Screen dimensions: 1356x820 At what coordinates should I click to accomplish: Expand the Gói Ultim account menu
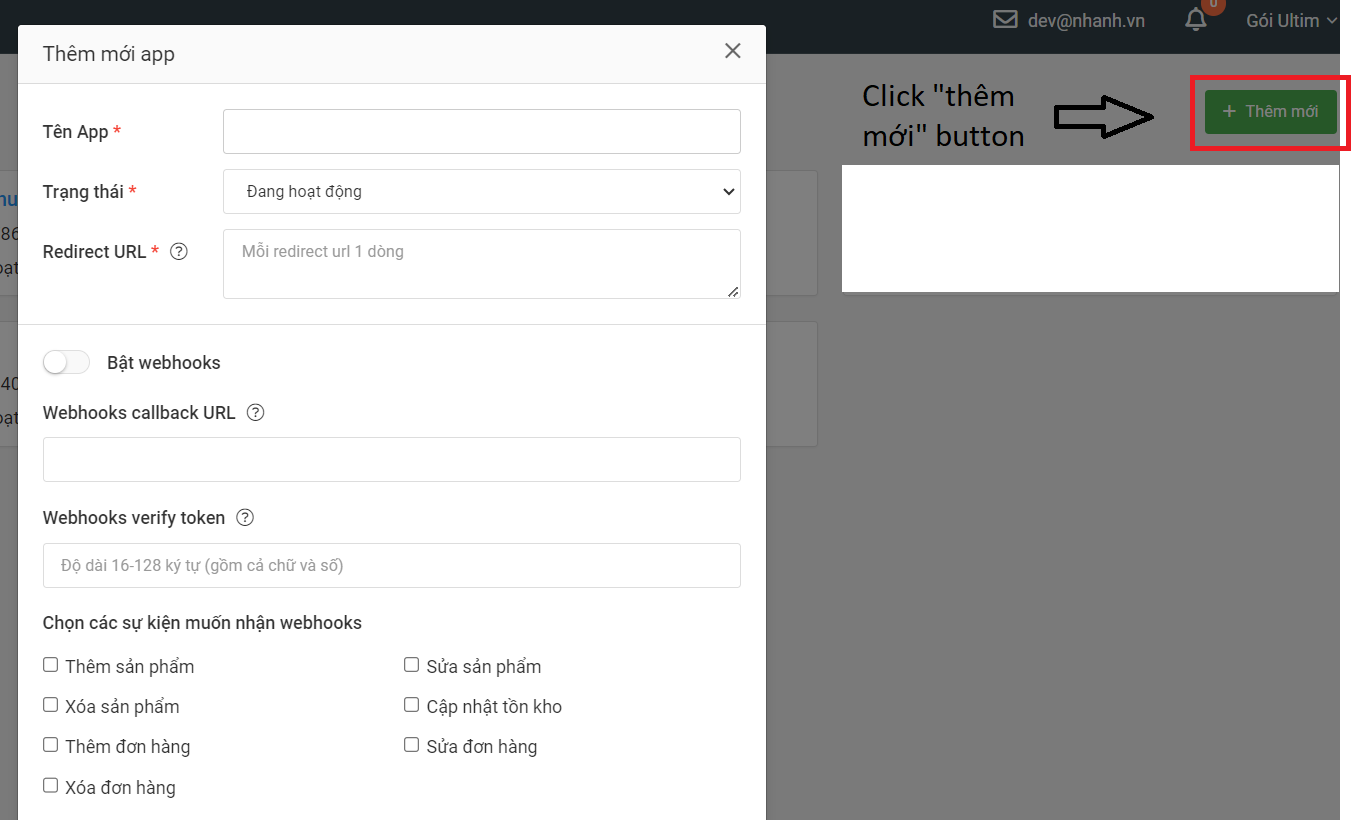[x=1291, y=21]
